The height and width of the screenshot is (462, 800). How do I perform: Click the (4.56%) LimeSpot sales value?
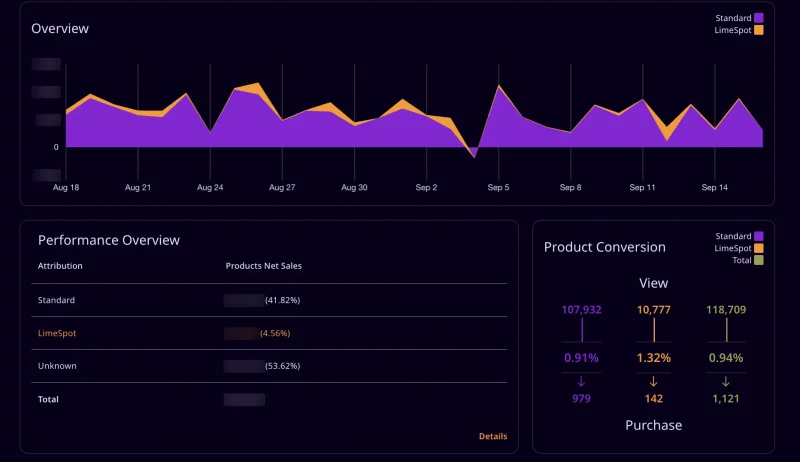tap(275, 333)
